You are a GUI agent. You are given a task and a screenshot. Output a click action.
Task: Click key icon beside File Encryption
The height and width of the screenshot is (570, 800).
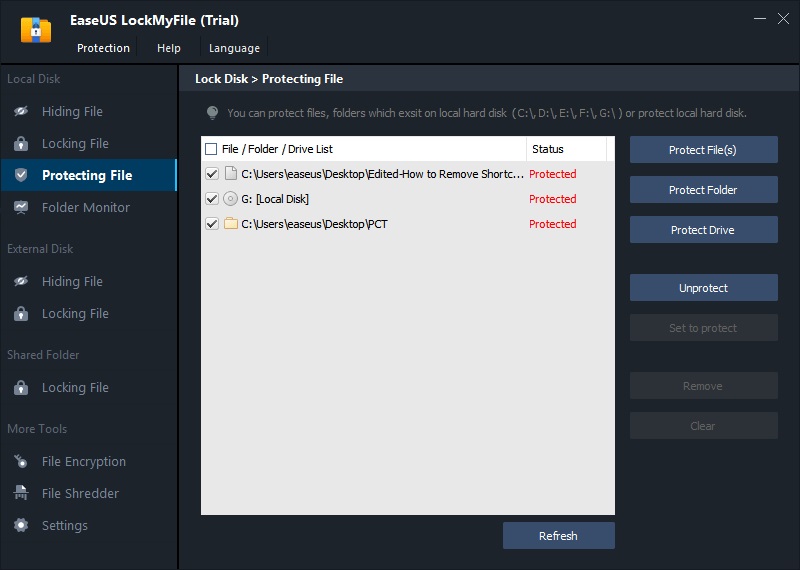tap(21, 461)
